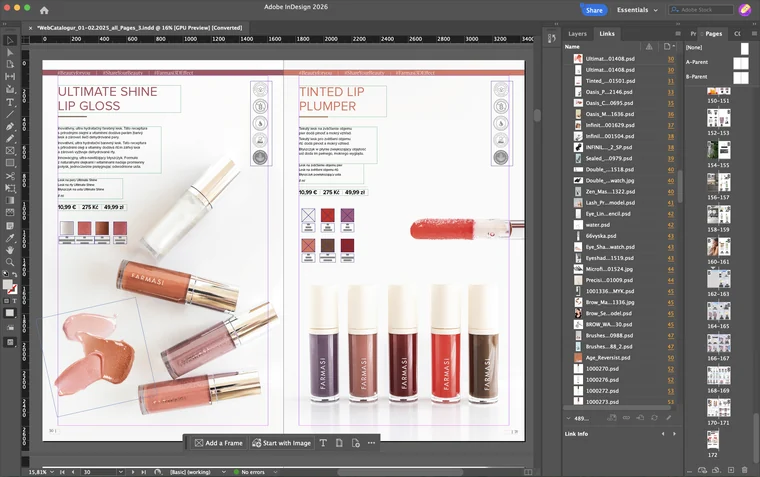
Task: Click the Start with Image button
Action: click(x=282, y=443)
